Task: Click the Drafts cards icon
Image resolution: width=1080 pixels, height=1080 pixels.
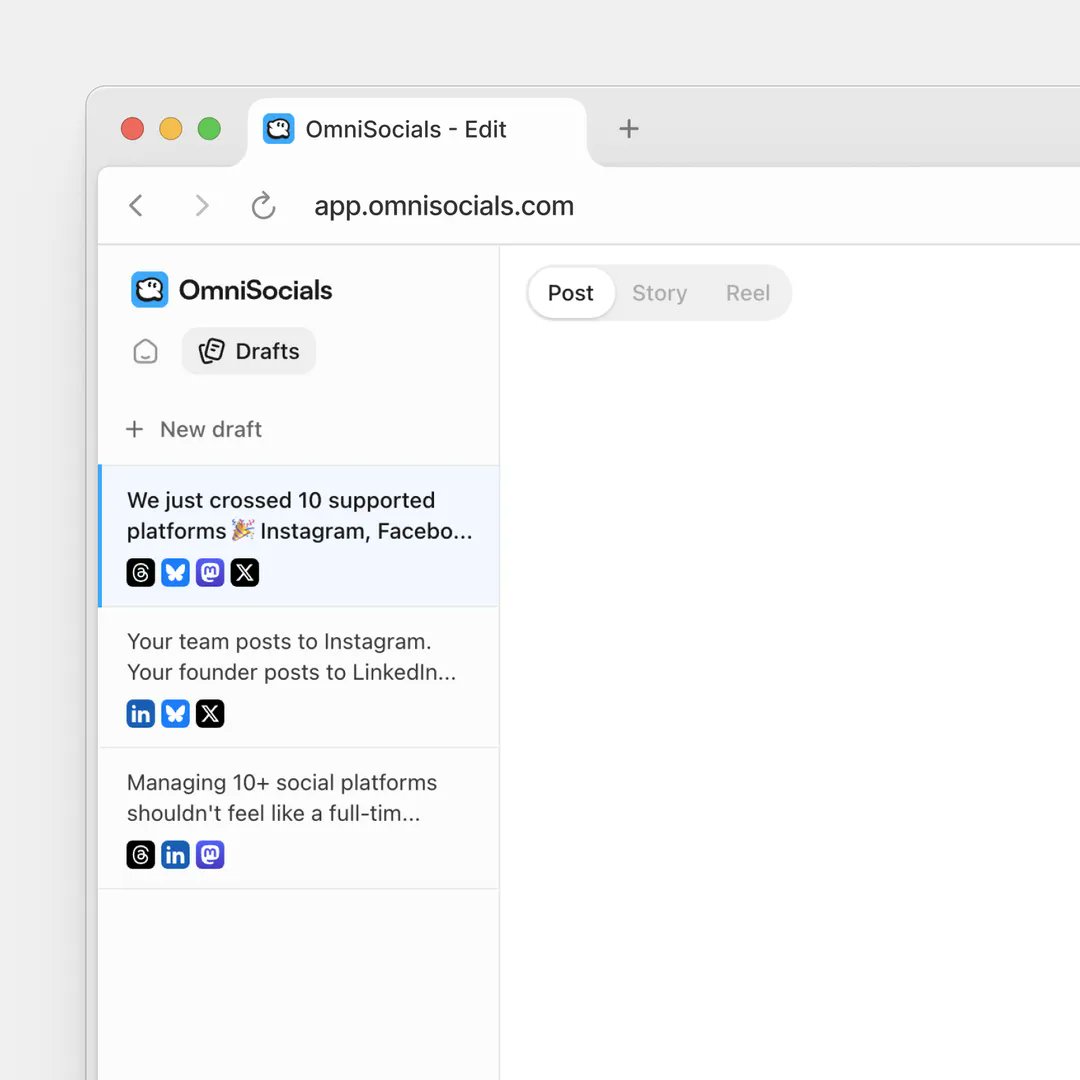Action: [211, 351]
